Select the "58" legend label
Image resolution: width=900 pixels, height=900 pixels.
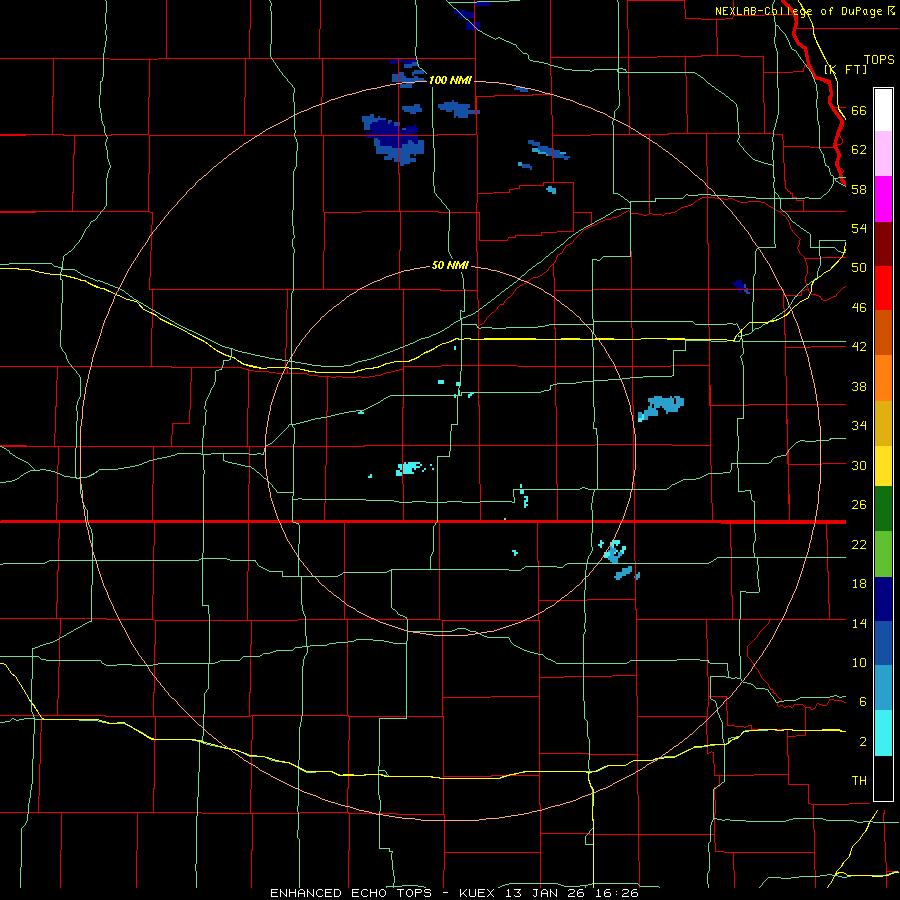pyautogui.click(x=859, y=189)
